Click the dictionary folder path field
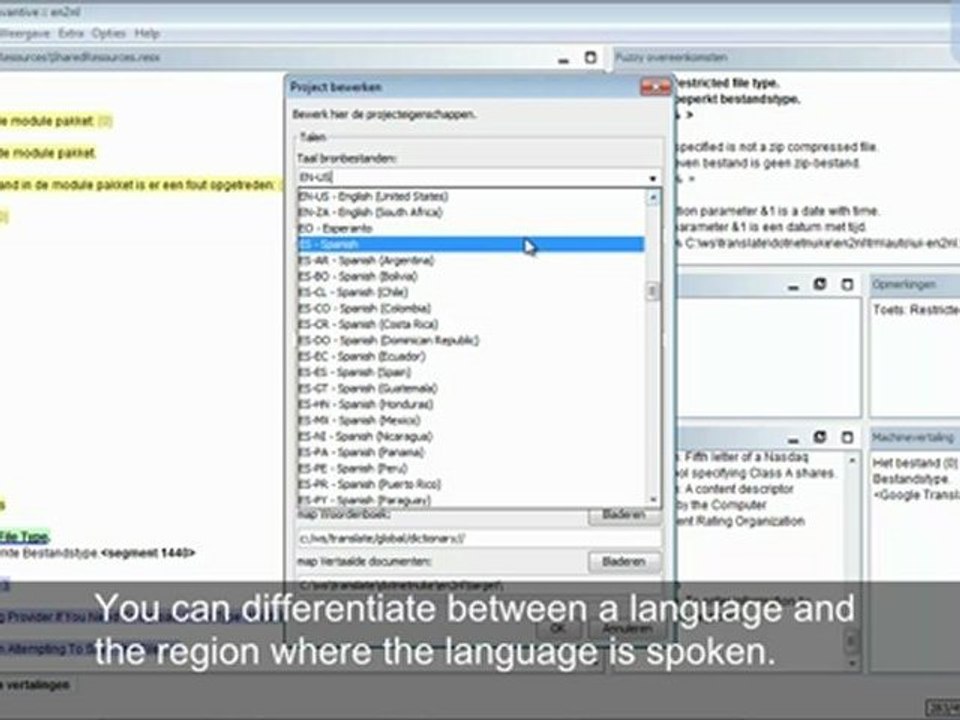The width and height of the screenshot is (960, 720). tap(479, 539)
